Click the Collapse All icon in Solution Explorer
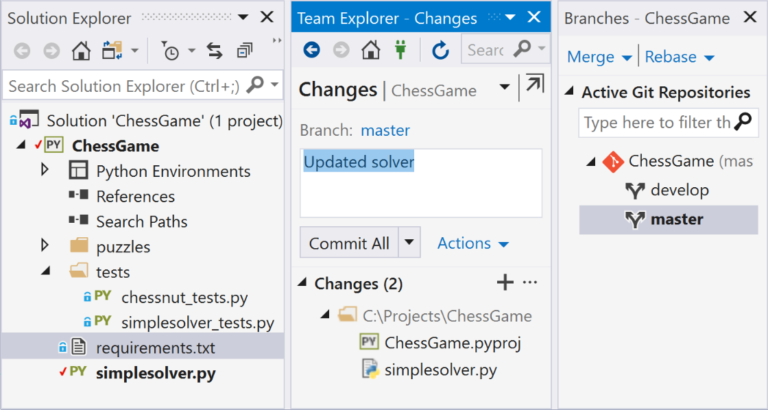The width and height of the screenshot is (768, 410). (x=245, y=50)
